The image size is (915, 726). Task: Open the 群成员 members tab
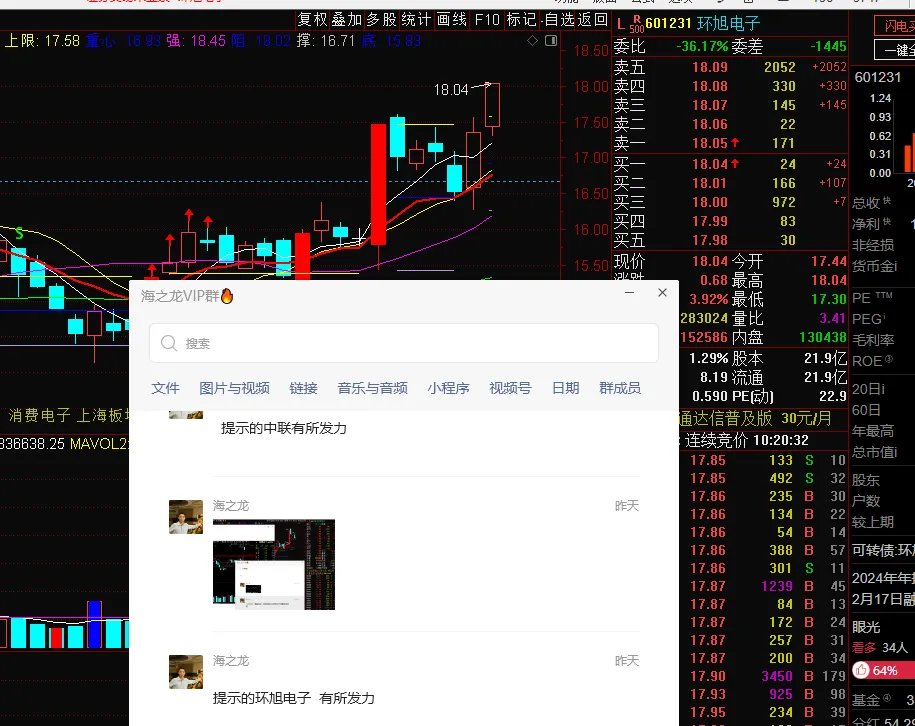click(621, 388)
